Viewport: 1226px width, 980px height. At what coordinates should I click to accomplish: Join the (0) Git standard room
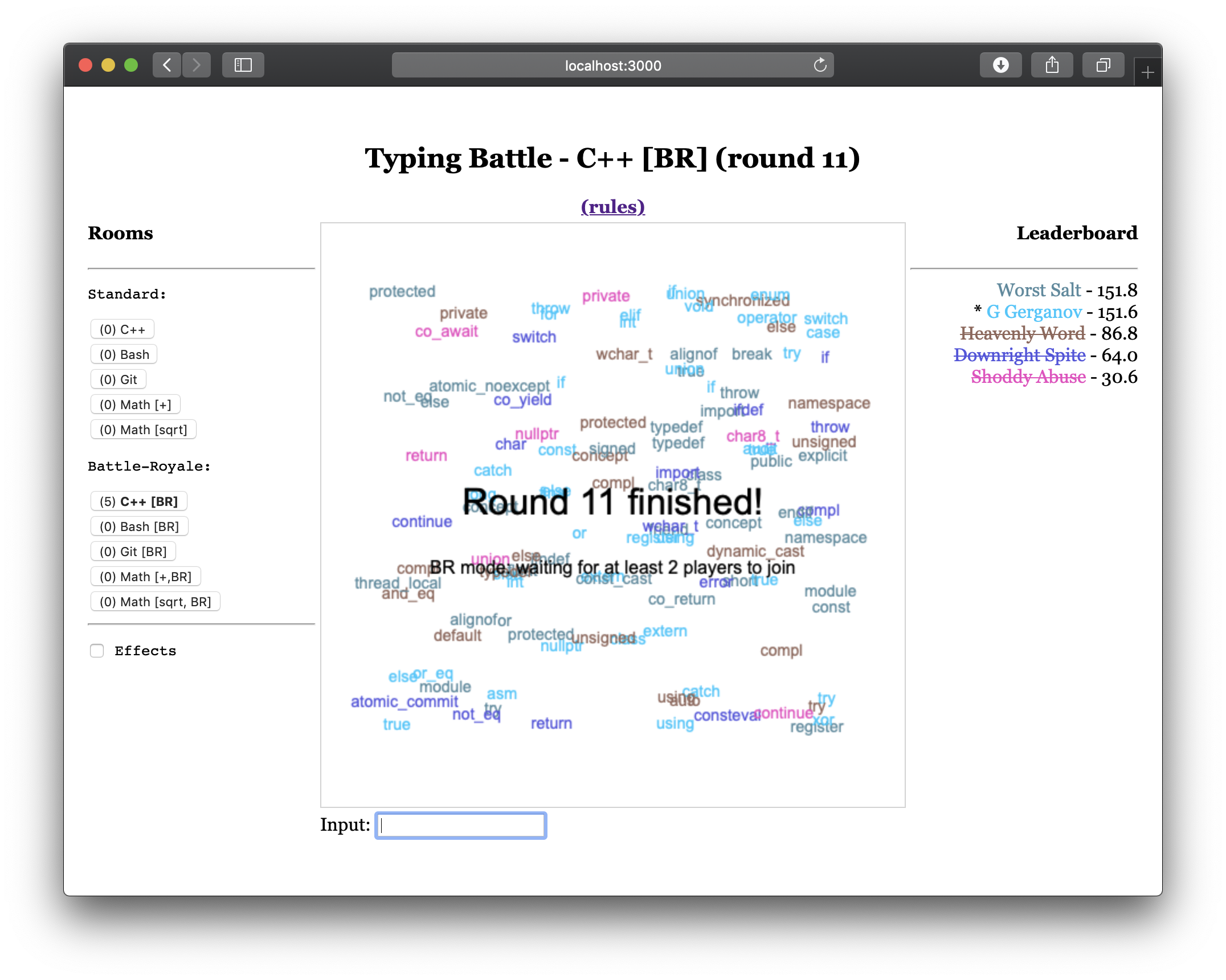pyautogui.click(x=118, y=379)
